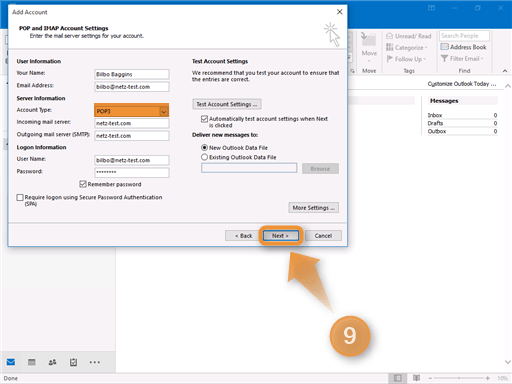
Task: Select New Outlook Data File radio button
Action: click(x=204, y=147)
